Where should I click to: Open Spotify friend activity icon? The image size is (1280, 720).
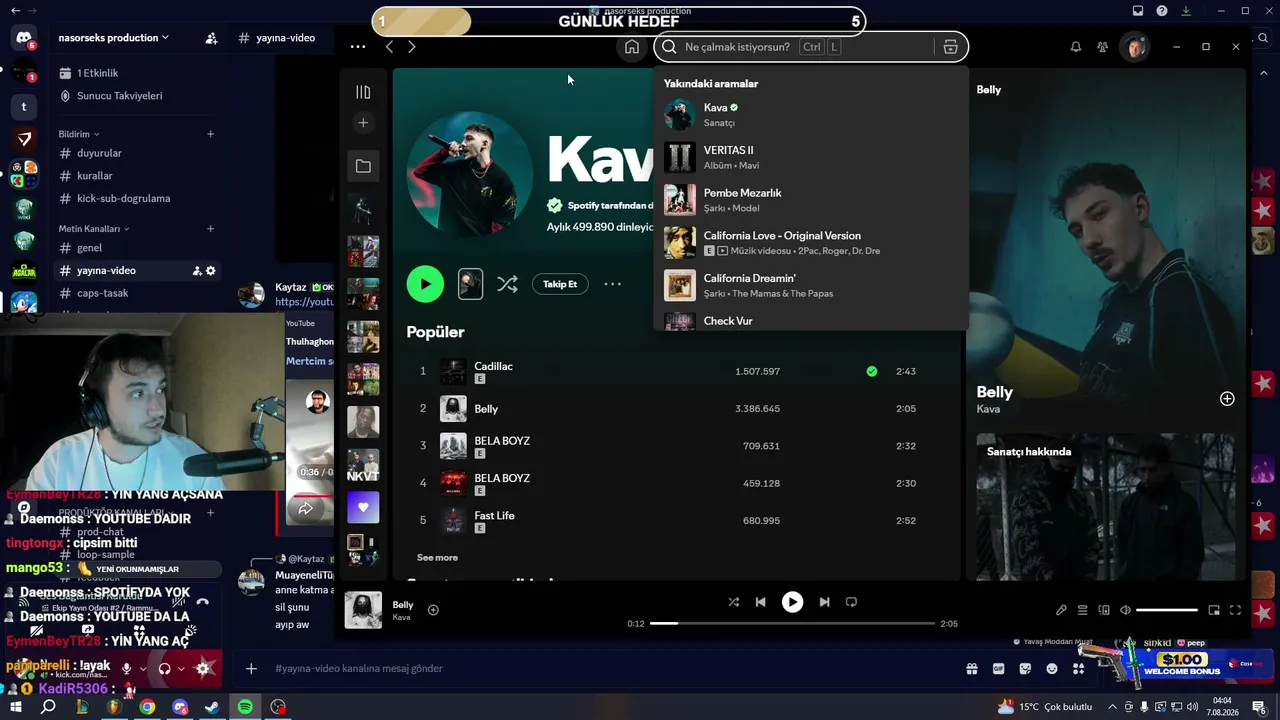1102,47
